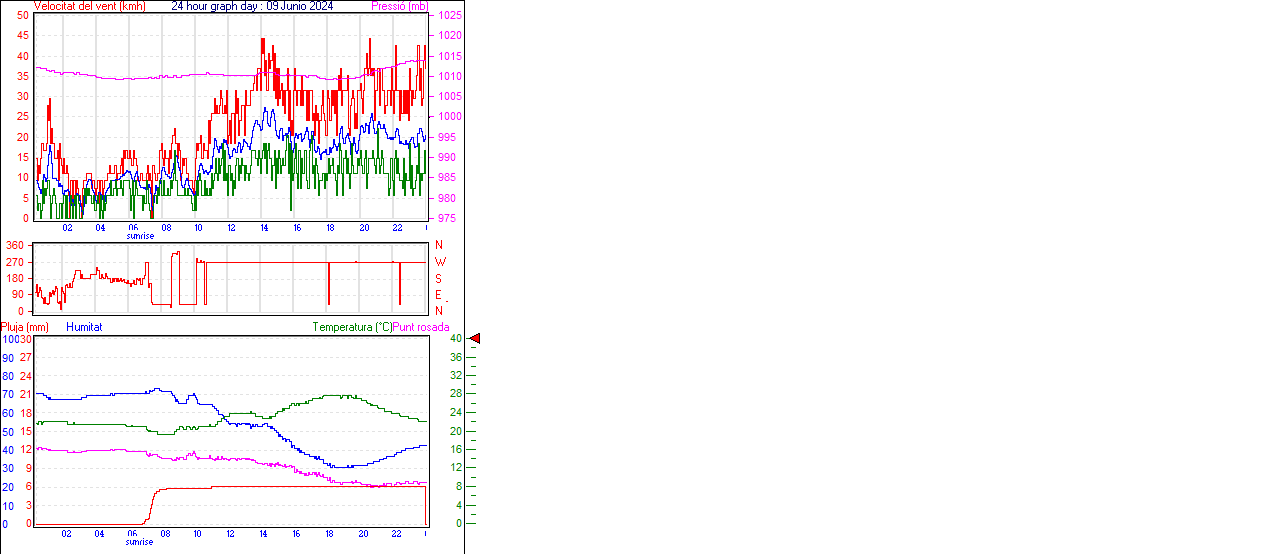1280x554 pixels.
Task: Click the 'Humitat' legend label
Action: tap(84, 327)
